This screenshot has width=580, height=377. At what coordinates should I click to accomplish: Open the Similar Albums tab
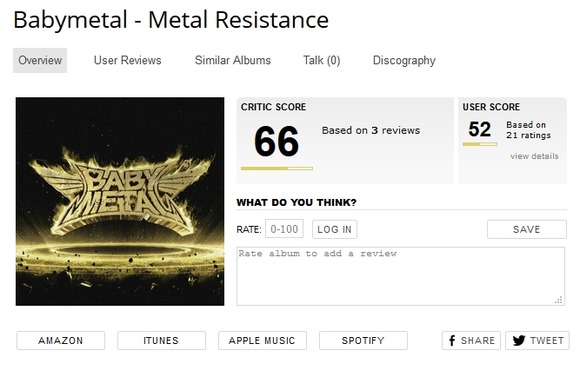point(233,60)
